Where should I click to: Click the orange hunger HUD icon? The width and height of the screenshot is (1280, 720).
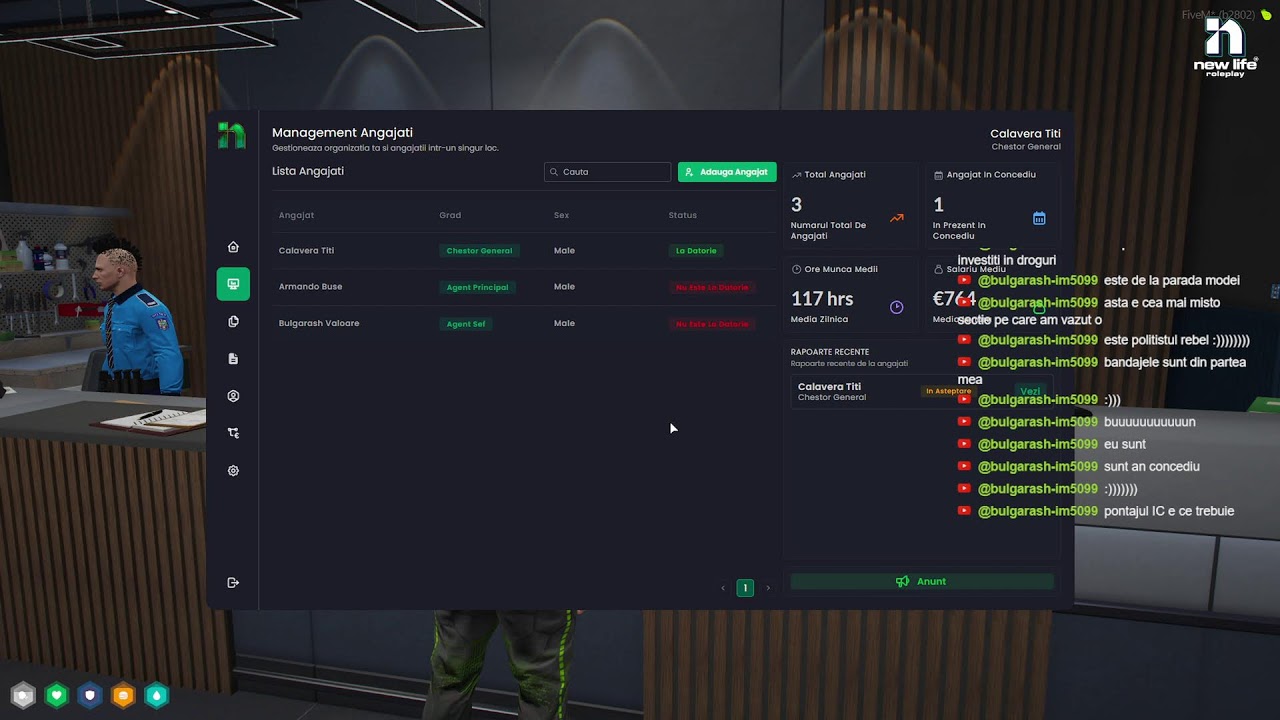tap(123, 695)
